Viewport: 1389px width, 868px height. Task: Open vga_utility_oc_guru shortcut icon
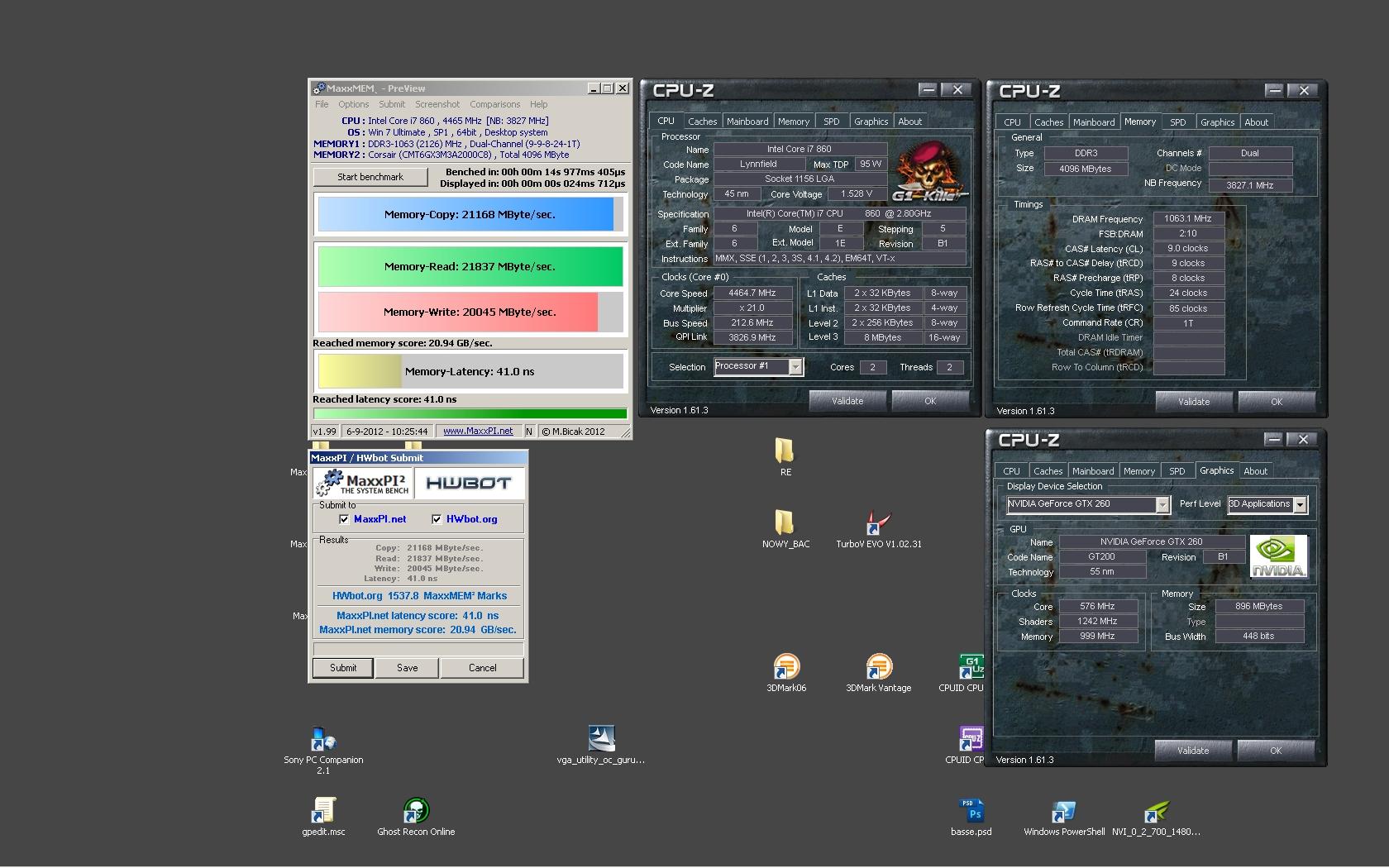[601, 738]
